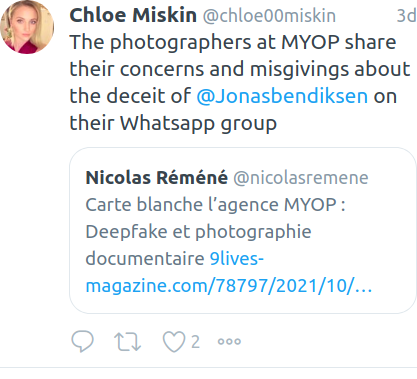The image size is (417, 379).
Task: Select the quoted tweet card's empty bottom area
Action: (243, 305)
